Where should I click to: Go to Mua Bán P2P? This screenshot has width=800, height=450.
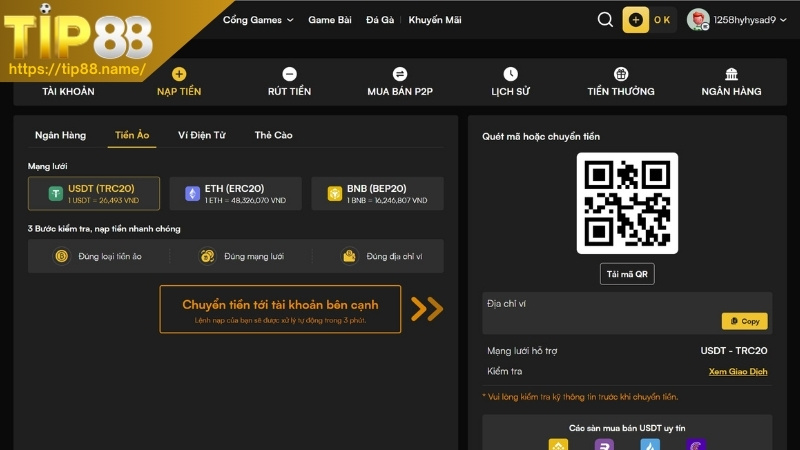400,82
